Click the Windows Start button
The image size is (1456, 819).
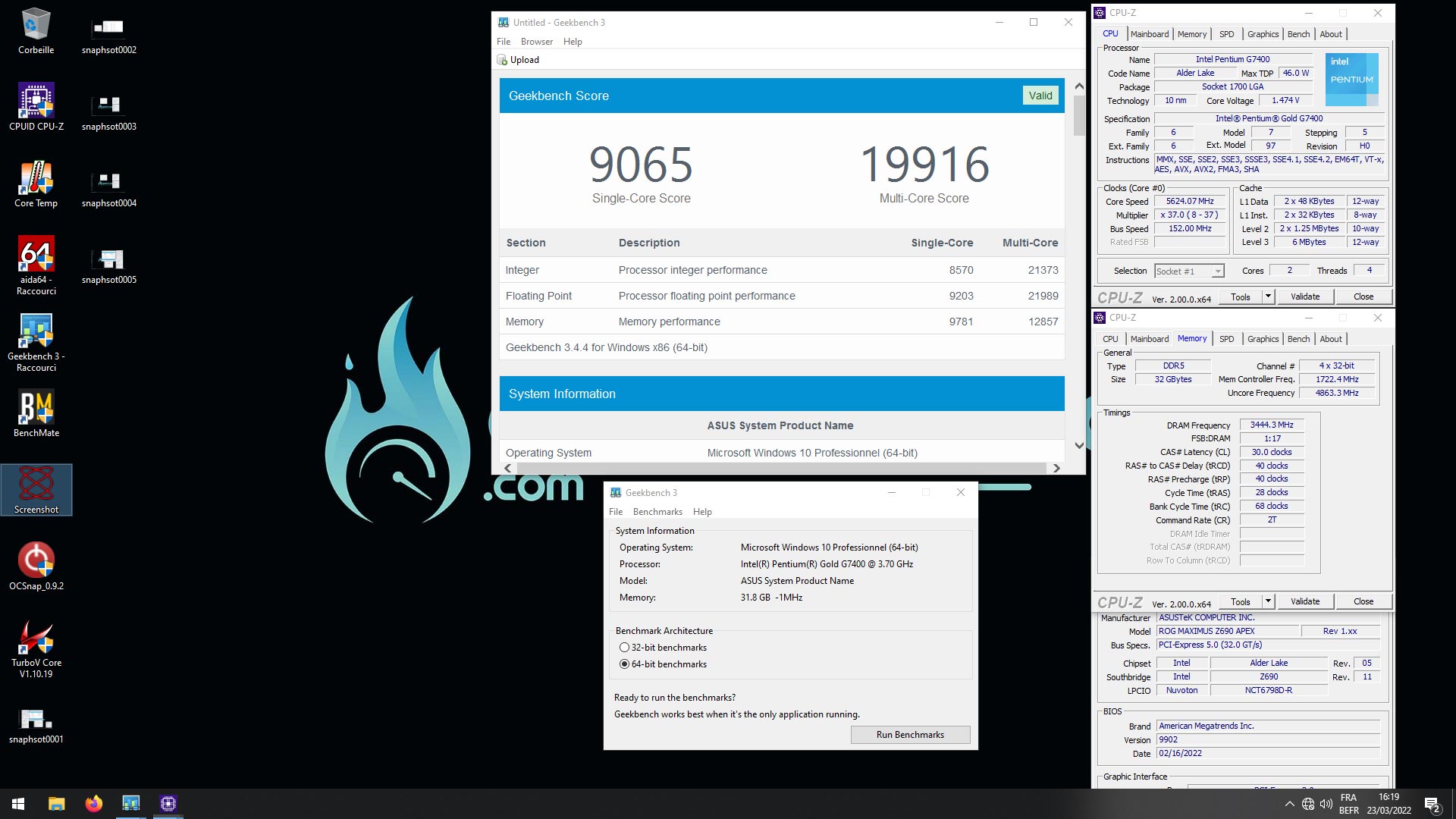(18, 804)
